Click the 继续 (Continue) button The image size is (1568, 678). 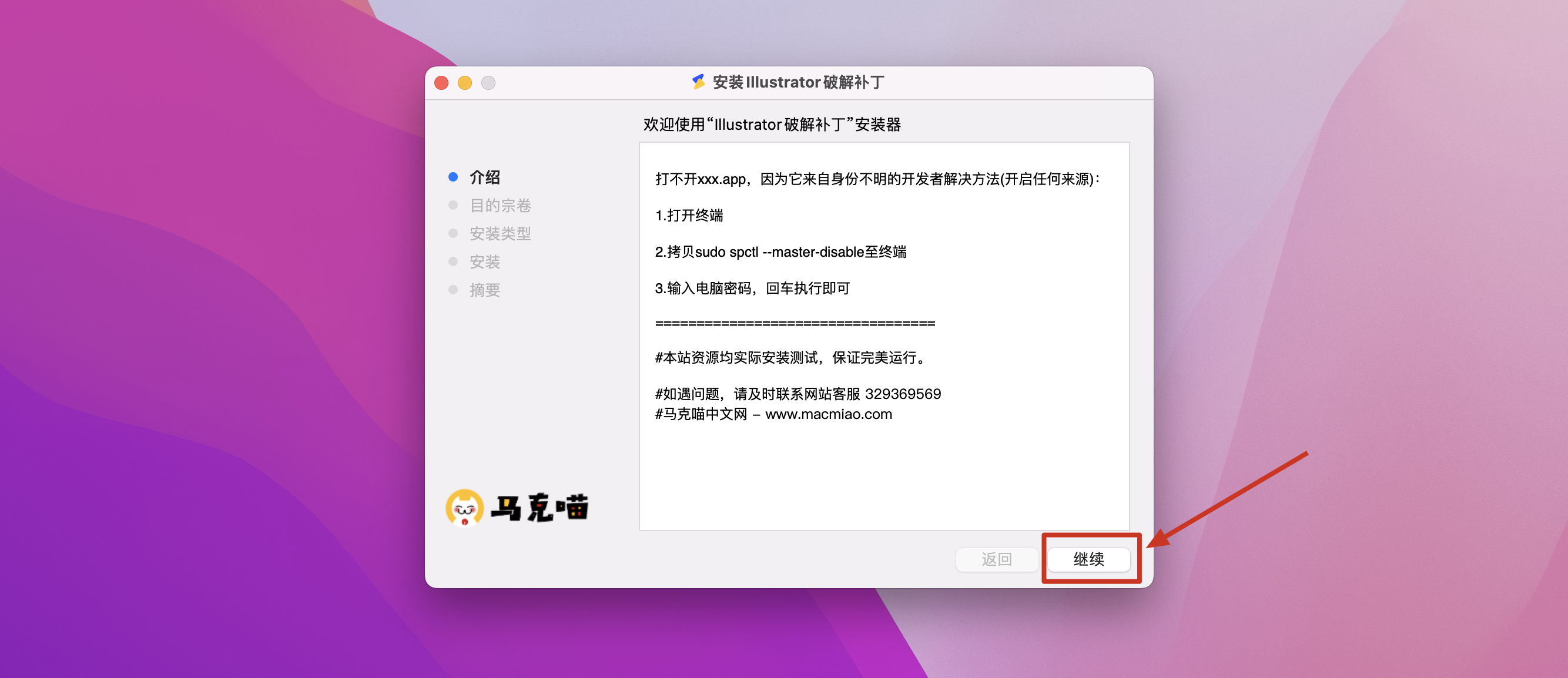[1088, 559]
